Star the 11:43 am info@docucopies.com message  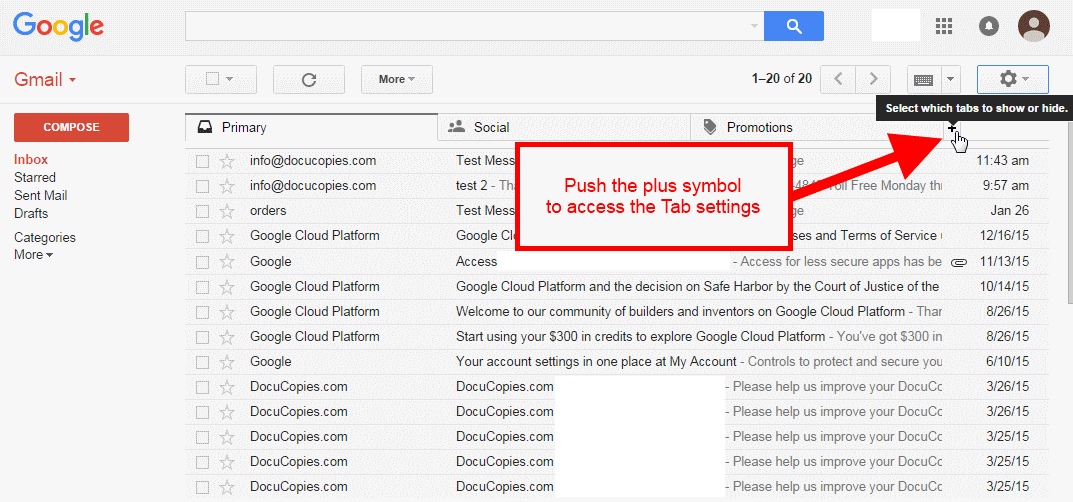[227, 160]
